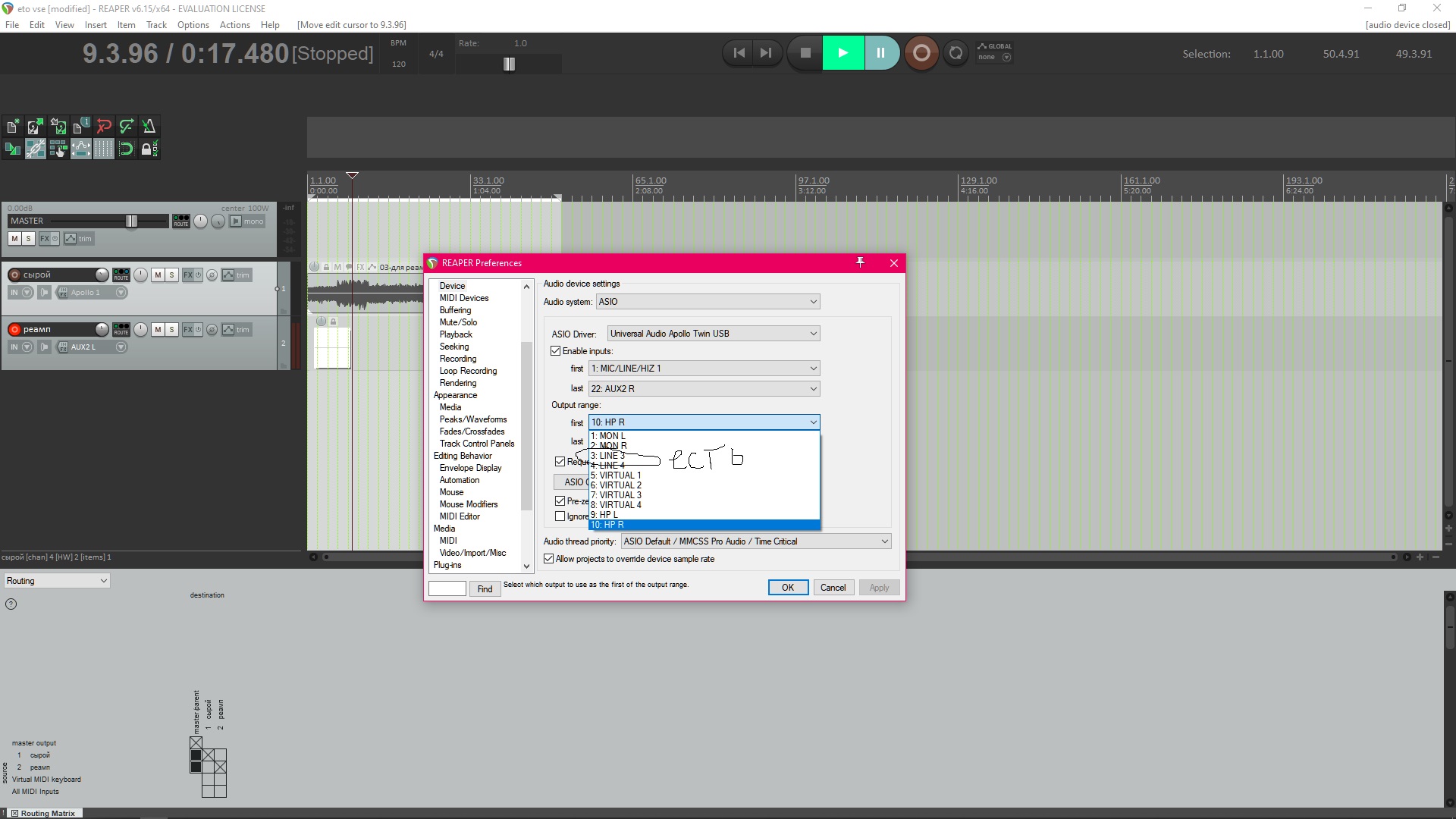Screen dimensions: 1456x819
Task: Click the OK button in Preferences
Action: (x=788, y=588)
